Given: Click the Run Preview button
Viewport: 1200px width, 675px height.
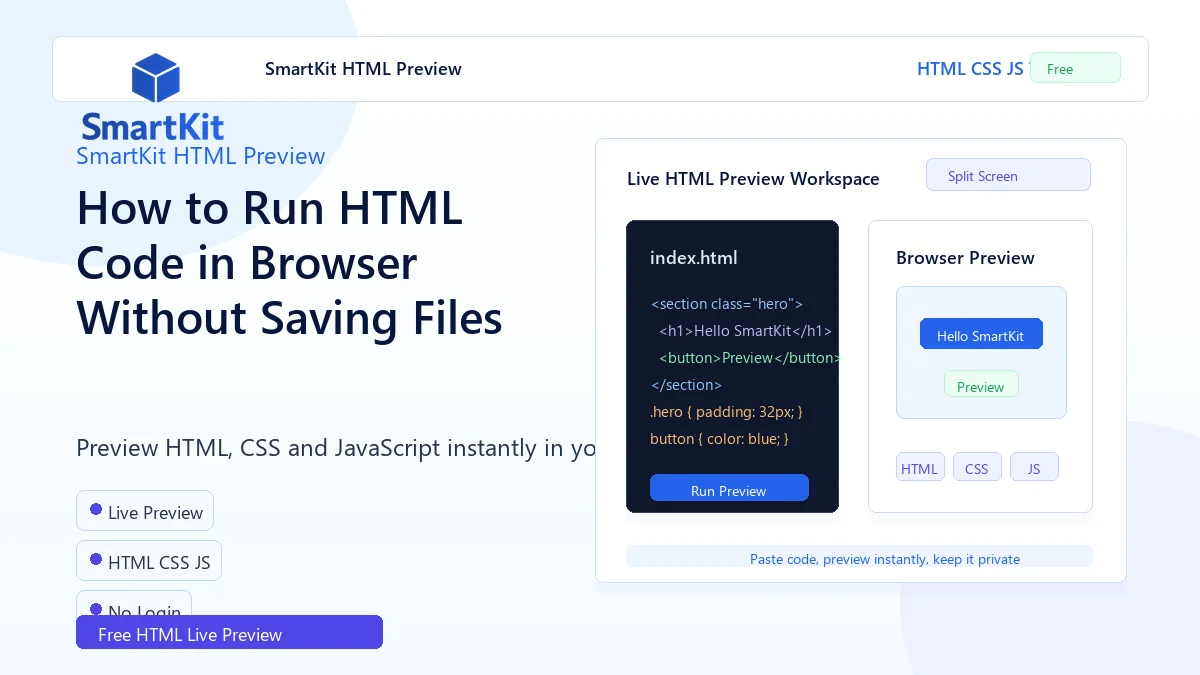Looking at the screenshot, I should pos(729,488).
